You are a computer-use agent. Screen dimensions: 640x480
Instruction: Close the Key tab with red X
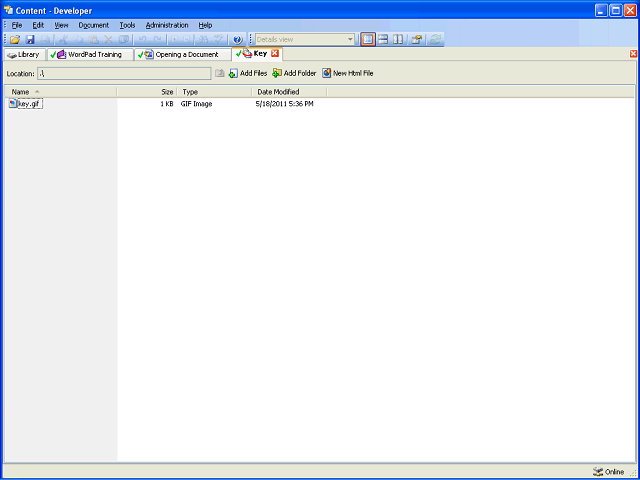(275, 53)
